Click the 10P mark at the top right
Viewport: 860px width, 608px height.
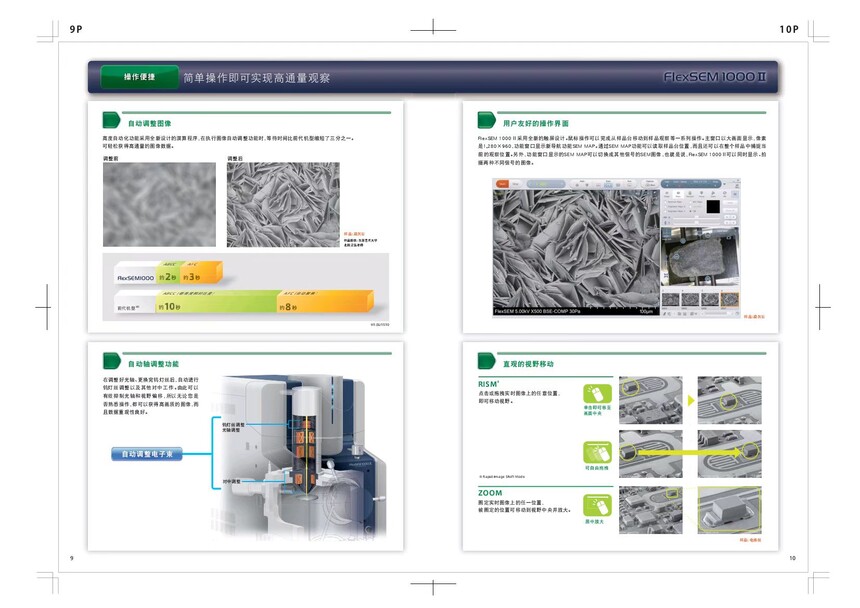point(789,29)
